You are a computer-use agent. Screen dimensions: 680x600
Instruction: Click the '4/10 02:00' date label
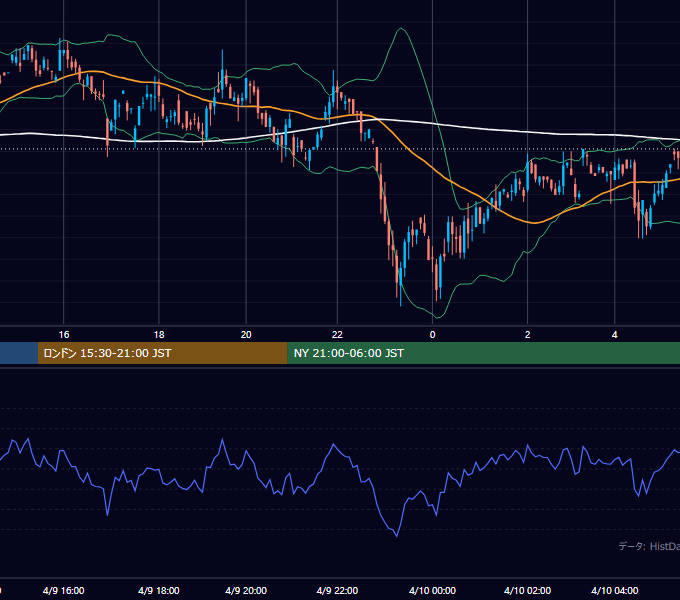click(x=527, y=590)
